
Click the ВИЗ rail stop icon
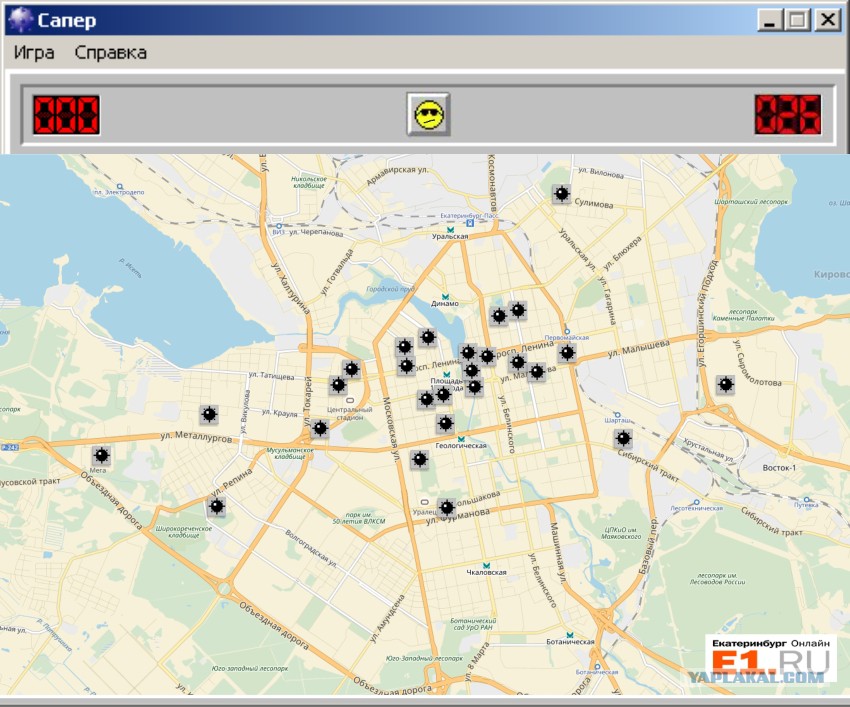279,226
